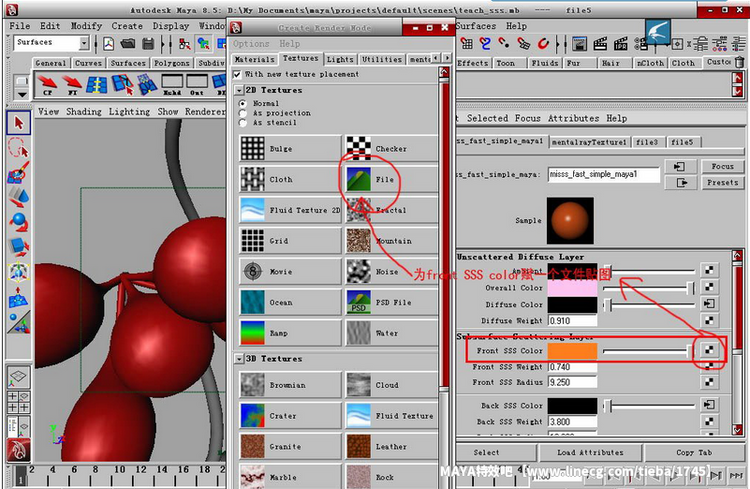Screen dimensions: 750x489
Task: Click the Focus button
Action: (722, 167)
